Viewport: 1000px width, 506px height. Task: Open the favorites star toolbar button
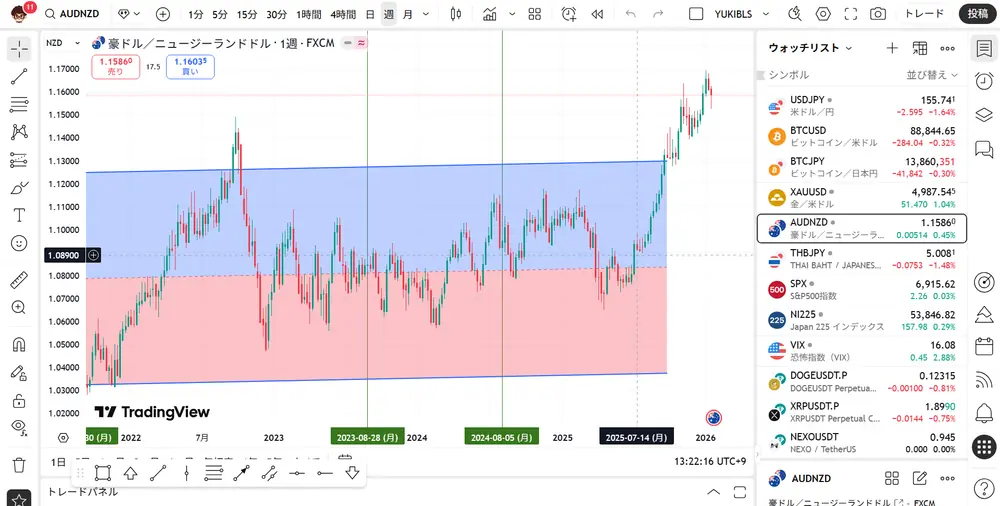tap(19, 500)
